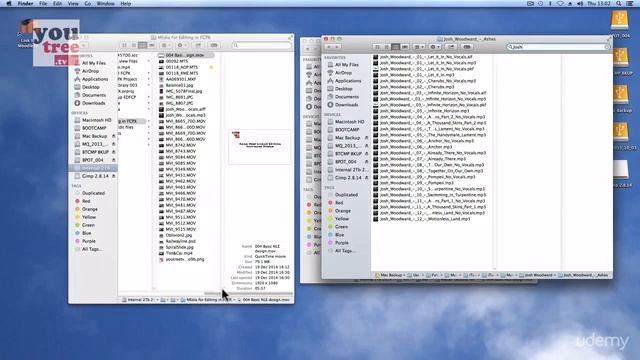
Task: Select file MVI_8742.MOV
Action: coord(180,145)
